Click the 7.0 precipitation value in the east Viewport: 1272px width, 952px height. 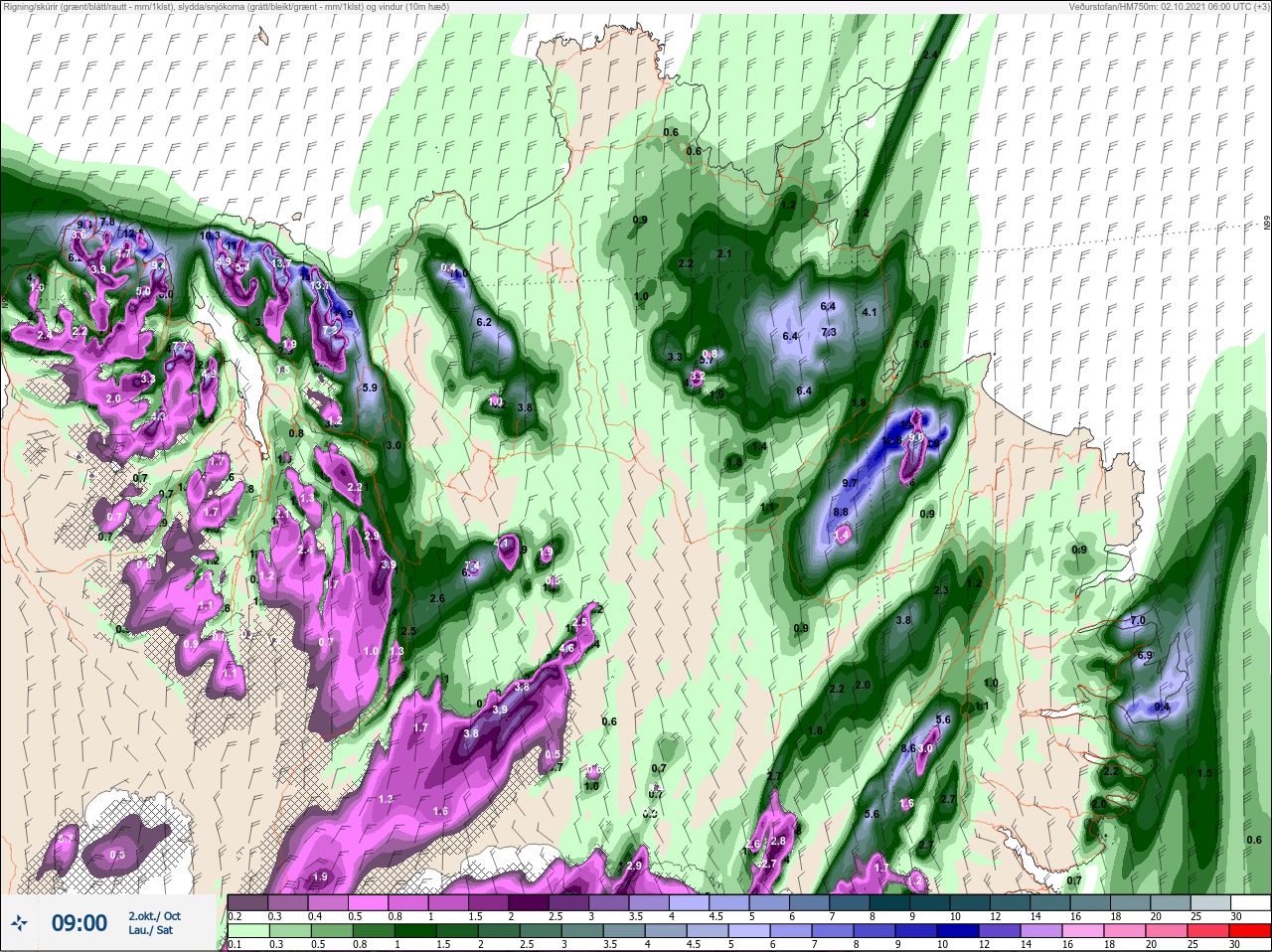pyautogui.click(x=1138, y=621)
